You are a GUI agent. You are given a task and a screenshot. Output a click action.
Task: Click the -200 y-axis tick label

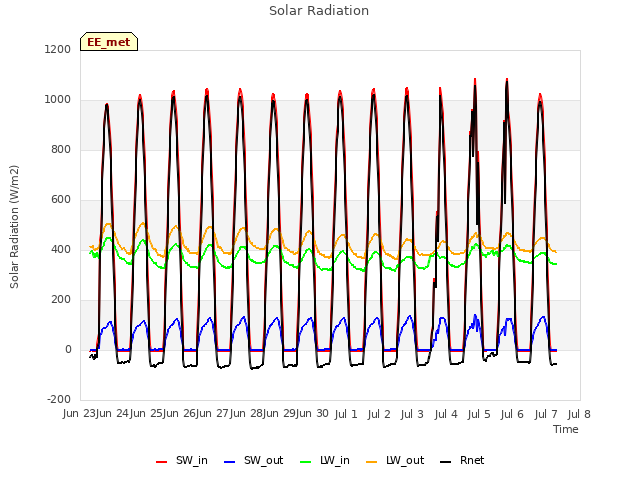(x=59, y=399)
